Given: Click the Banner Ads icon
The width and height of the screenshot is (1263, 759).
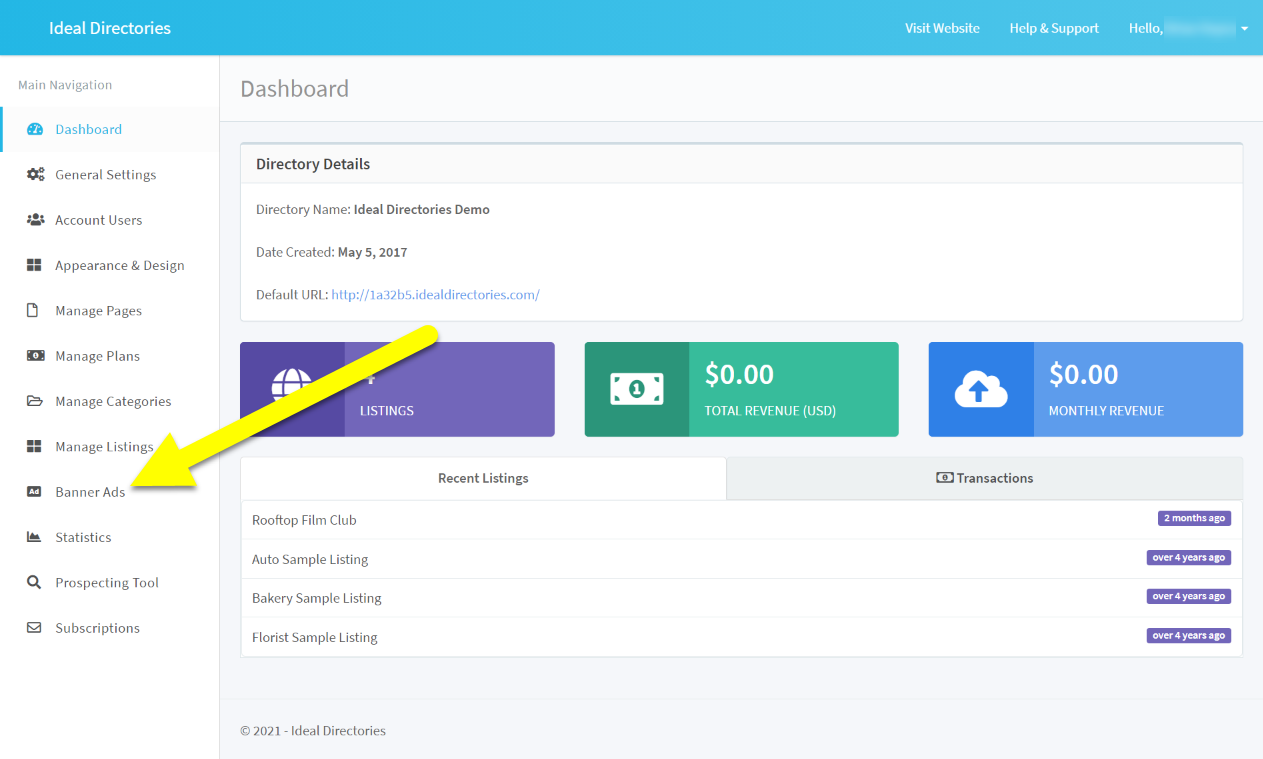Looking at the screenshot, I should pyautogui.click(x=34, y=491).
